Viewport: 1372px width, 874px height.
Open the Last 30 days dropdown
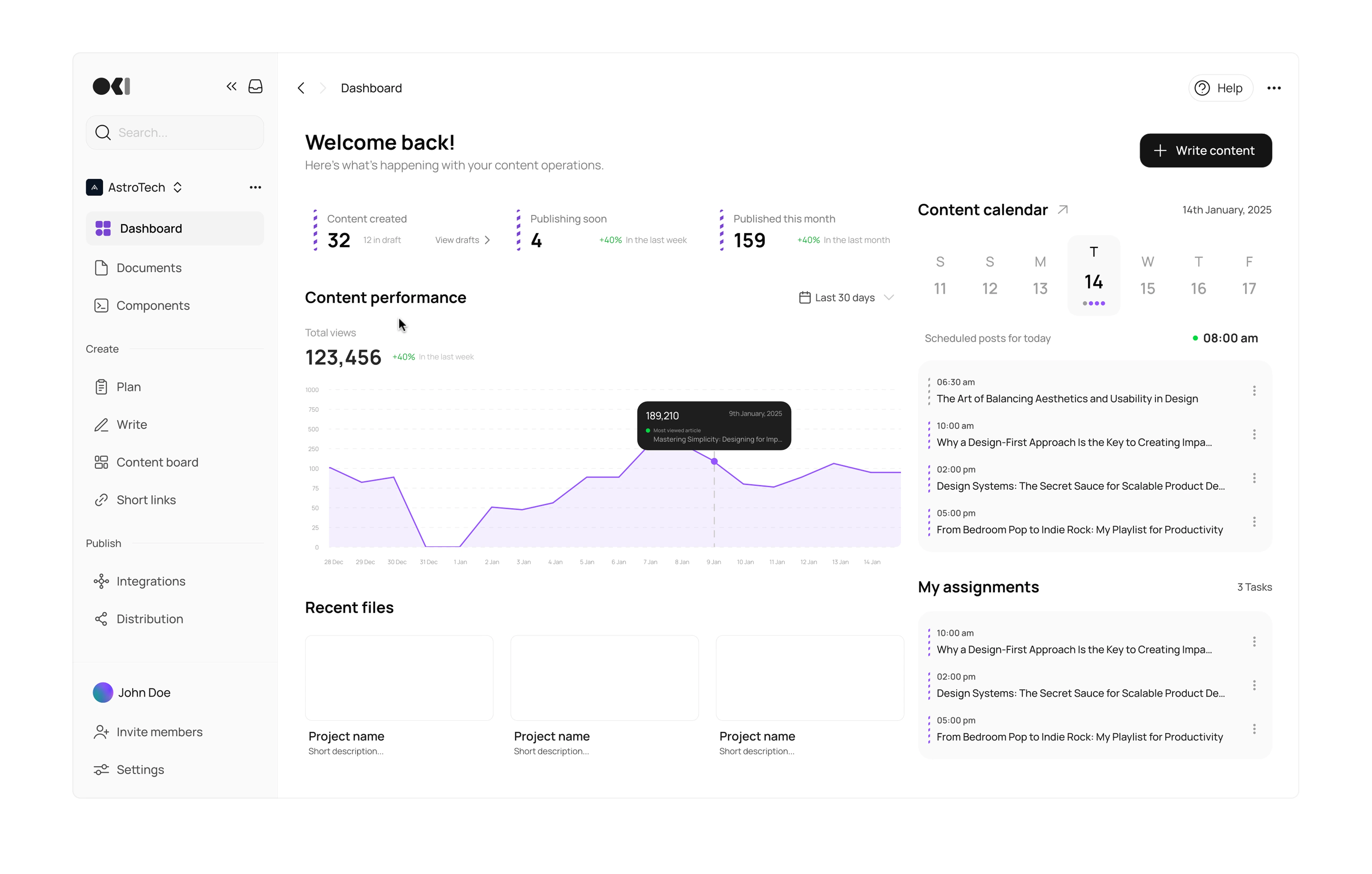[x=846, y=298]
